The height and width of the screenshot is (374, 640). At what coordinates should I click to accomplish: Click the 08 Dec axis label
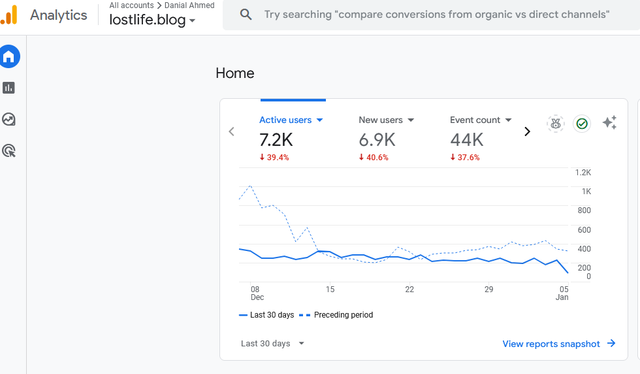(257, 293)
